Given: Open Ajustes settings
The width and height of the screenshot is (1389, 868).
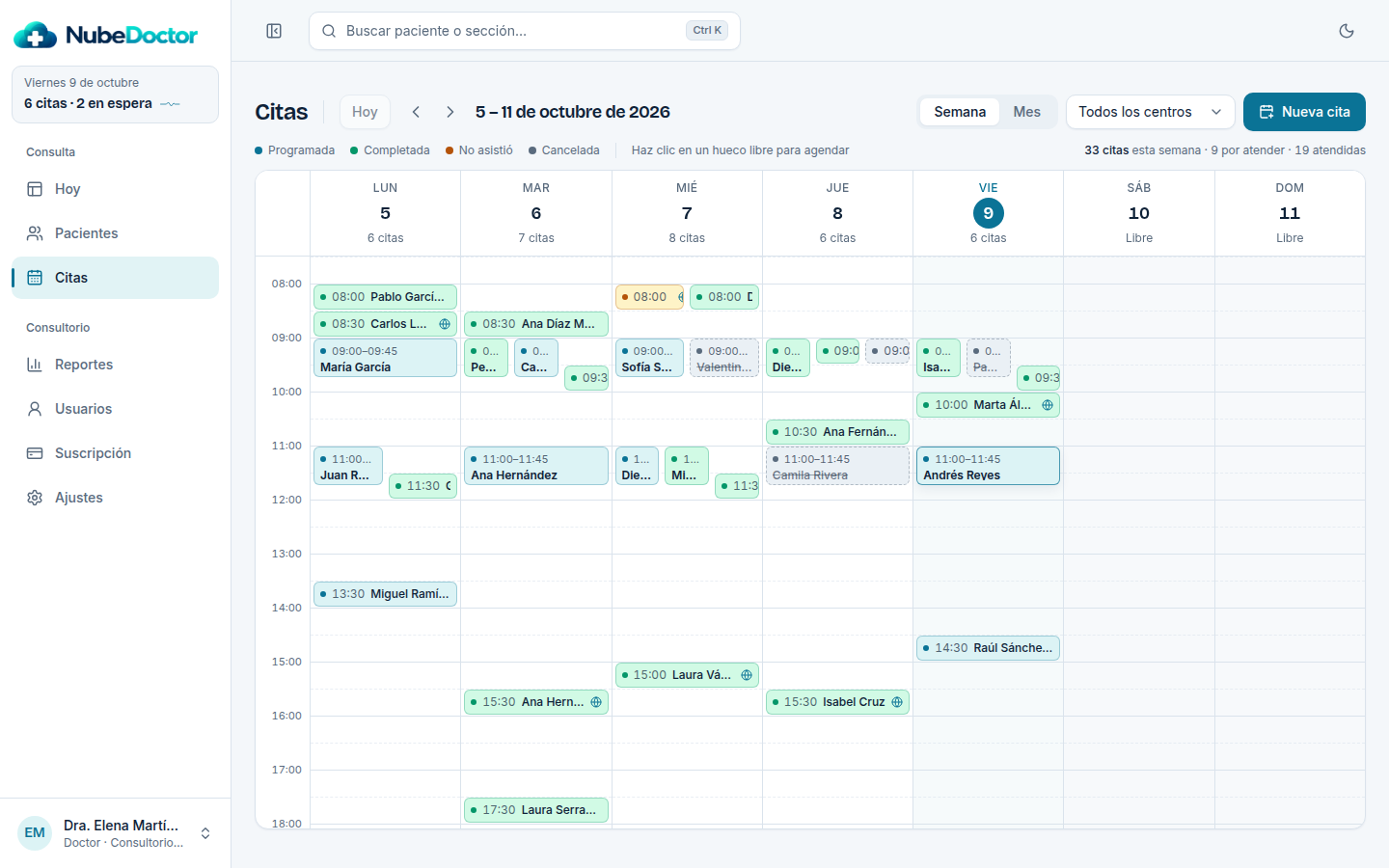Looking at the screenshot, I should coord(115,498).
